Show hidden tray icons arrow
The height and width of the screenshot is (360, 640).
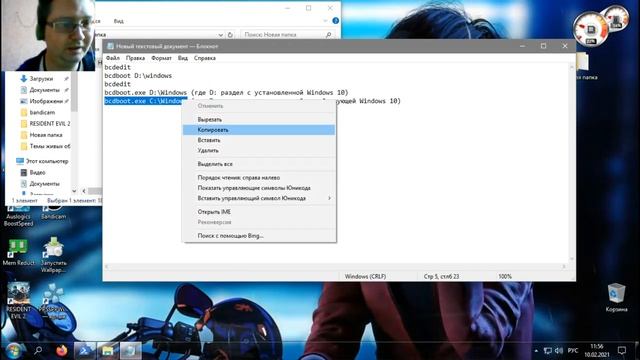pyautogui.click(x=536, y=351)
